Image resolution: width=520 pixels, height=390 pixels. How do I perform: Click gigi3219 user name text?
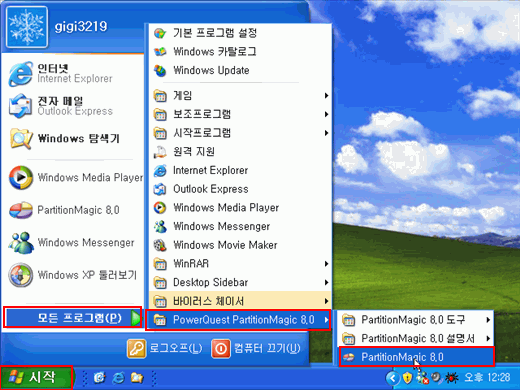81,26
